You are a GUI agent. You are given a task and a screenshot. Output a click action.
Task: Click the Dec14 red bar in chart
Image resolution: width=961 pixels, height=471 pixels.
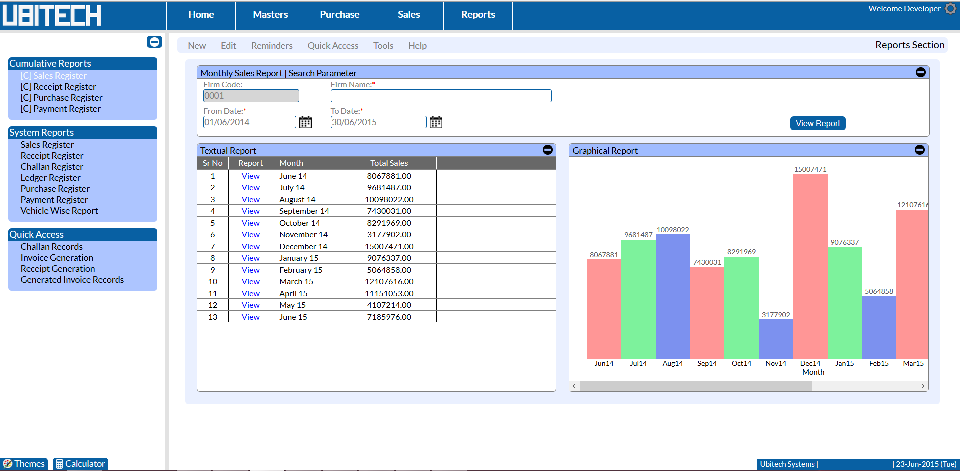tap(810, 265)
